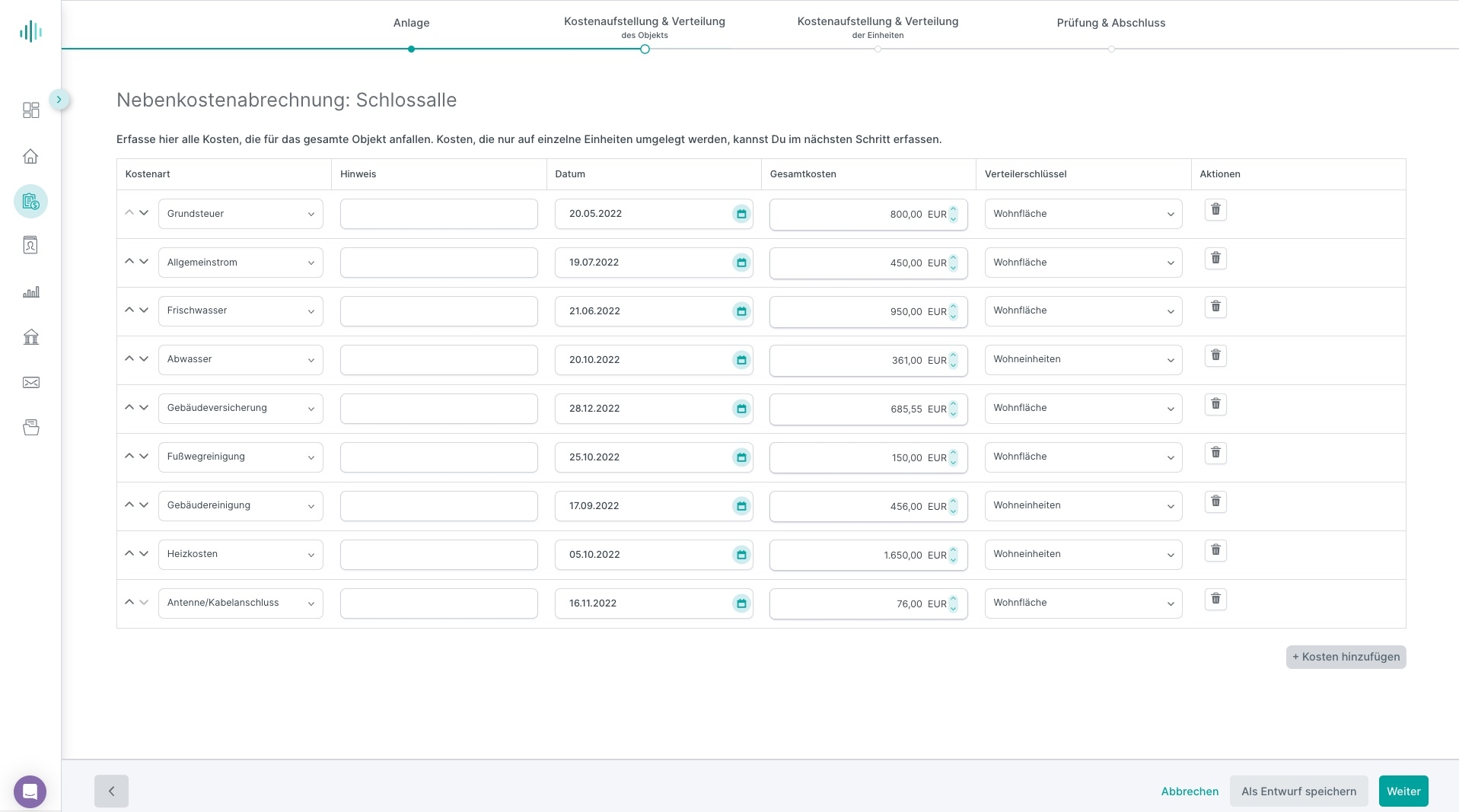The image size is (1459, 812).
Task: Expand the sidebar with the chevron toggle
Action: coord(59,100)
